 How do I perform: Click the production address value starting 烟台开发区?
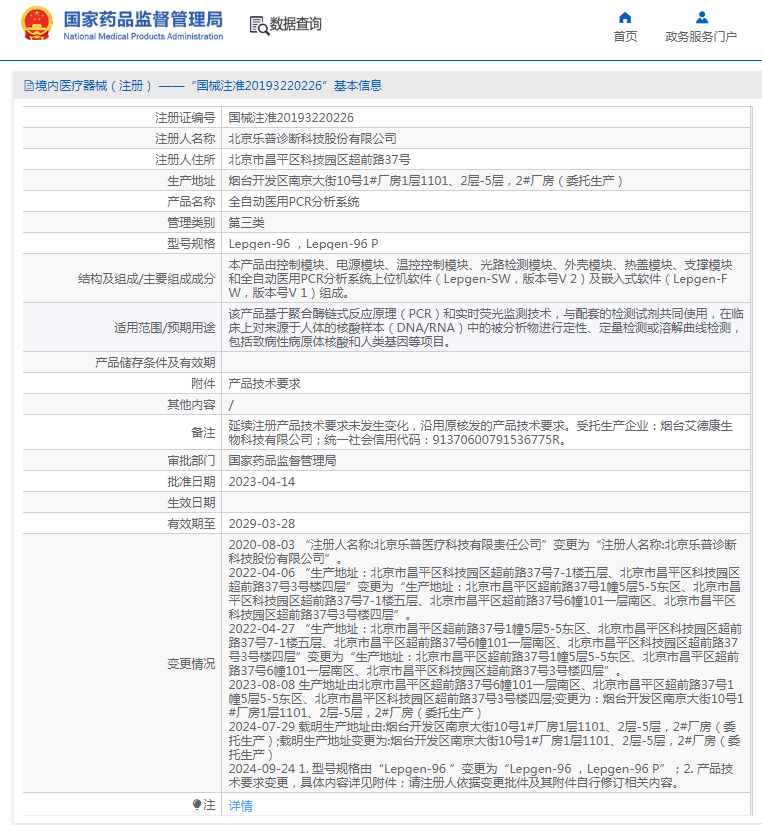(426, 181)
